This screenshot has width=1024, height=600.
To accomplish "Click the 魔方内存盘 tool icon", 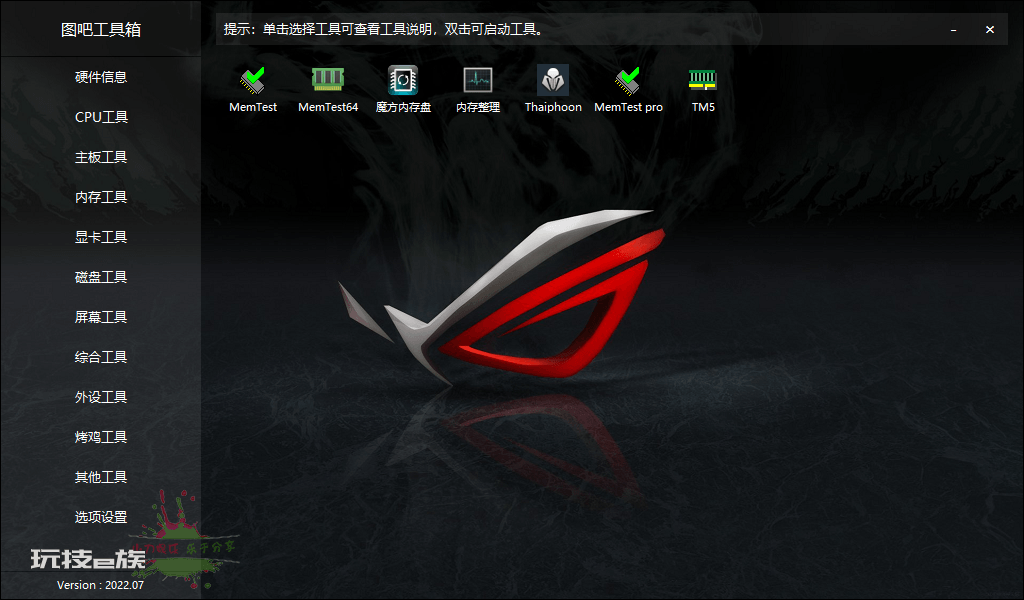I will [x=403, y=80].
